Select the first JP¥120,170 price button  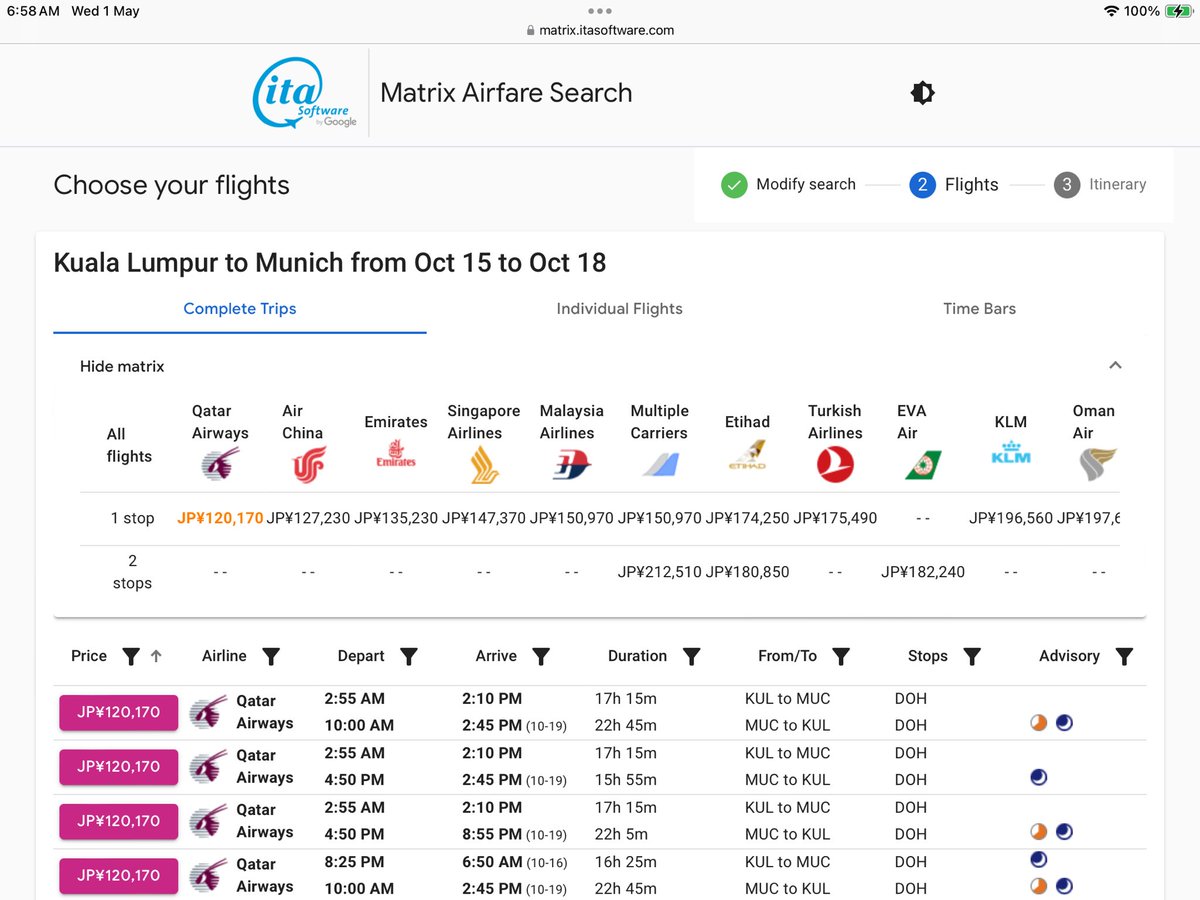[x=118, y=712]
